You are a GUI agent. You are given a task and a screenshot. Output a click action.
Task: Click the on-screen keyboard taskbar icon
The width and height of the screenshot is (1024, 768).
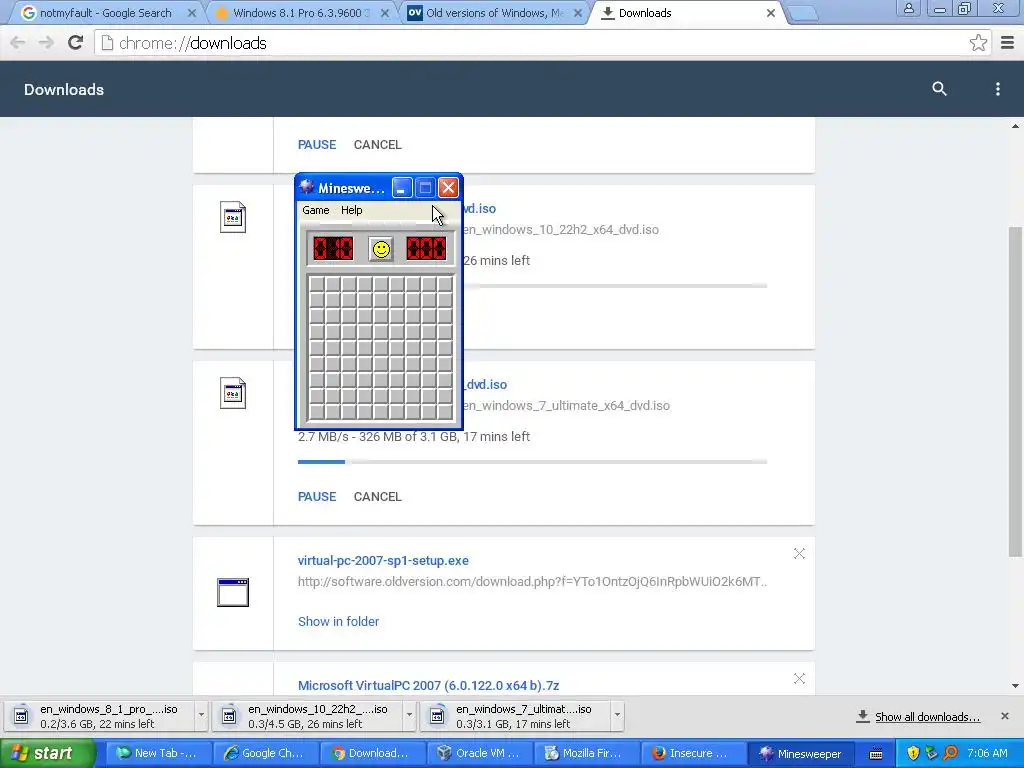pyautogui.click(x=876, y=754)
